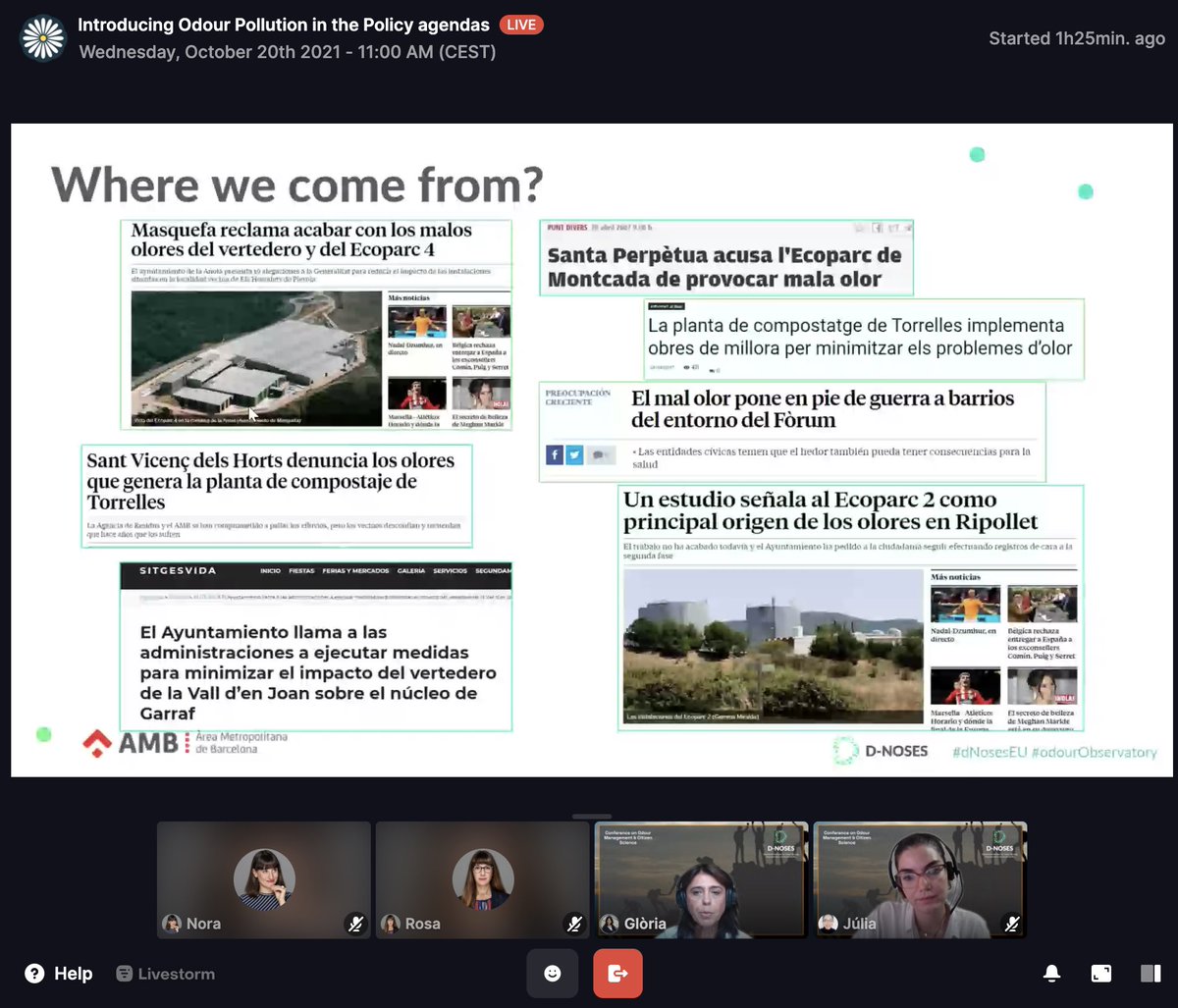
Task: Click the date 'Wednesday, October 20th 2021'
Action: [203, 52]
